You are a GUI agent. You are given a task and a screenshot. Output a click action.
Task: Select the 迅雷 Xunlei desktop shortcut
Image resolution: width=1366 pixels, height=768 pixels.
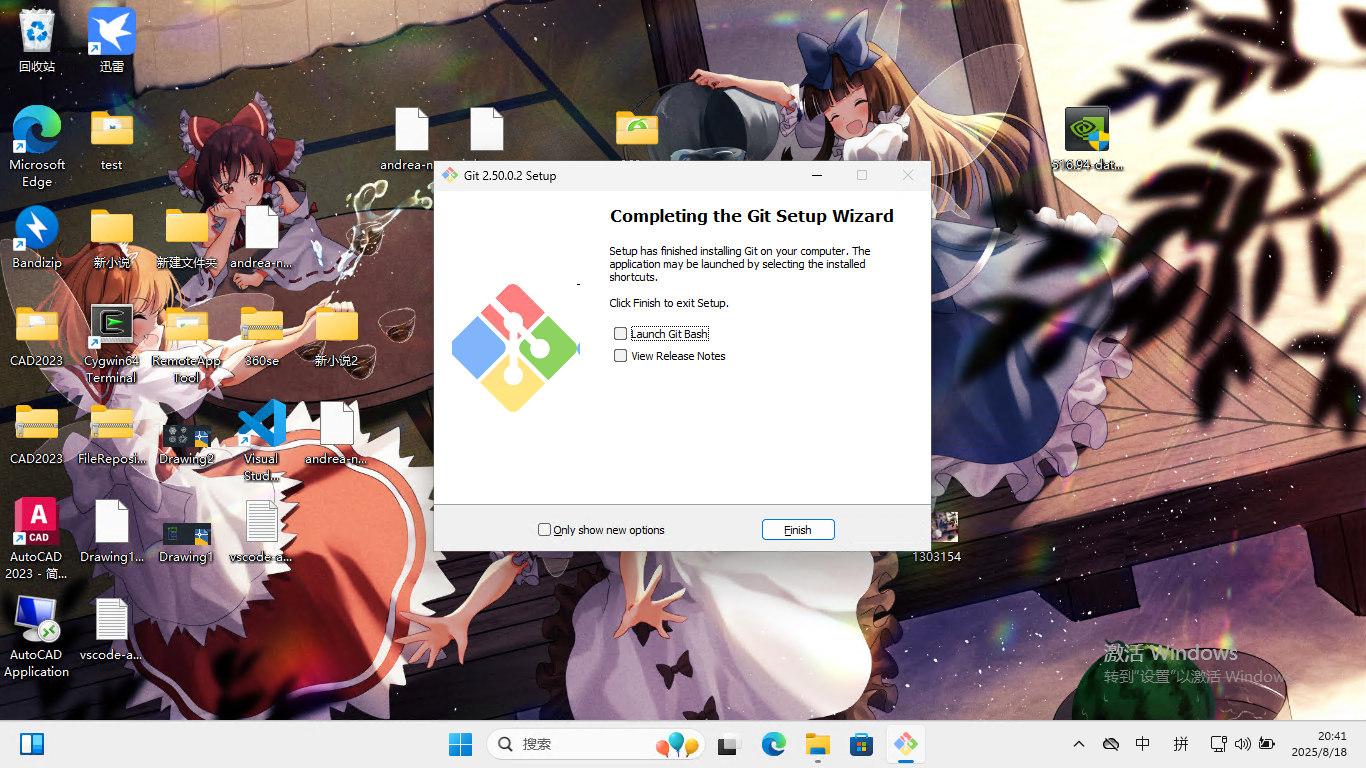(x=112, y=41)
